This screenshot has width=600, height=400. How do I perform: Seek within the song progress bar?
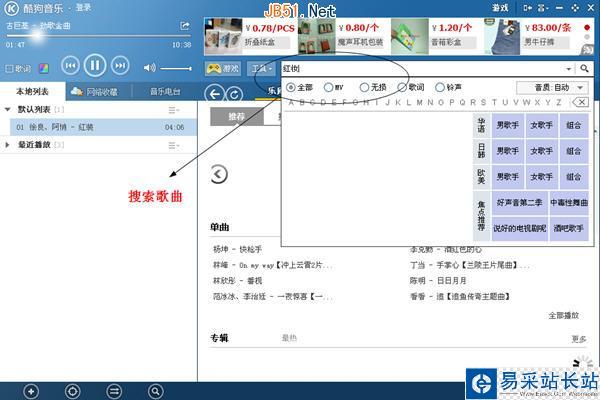(98, 36)
